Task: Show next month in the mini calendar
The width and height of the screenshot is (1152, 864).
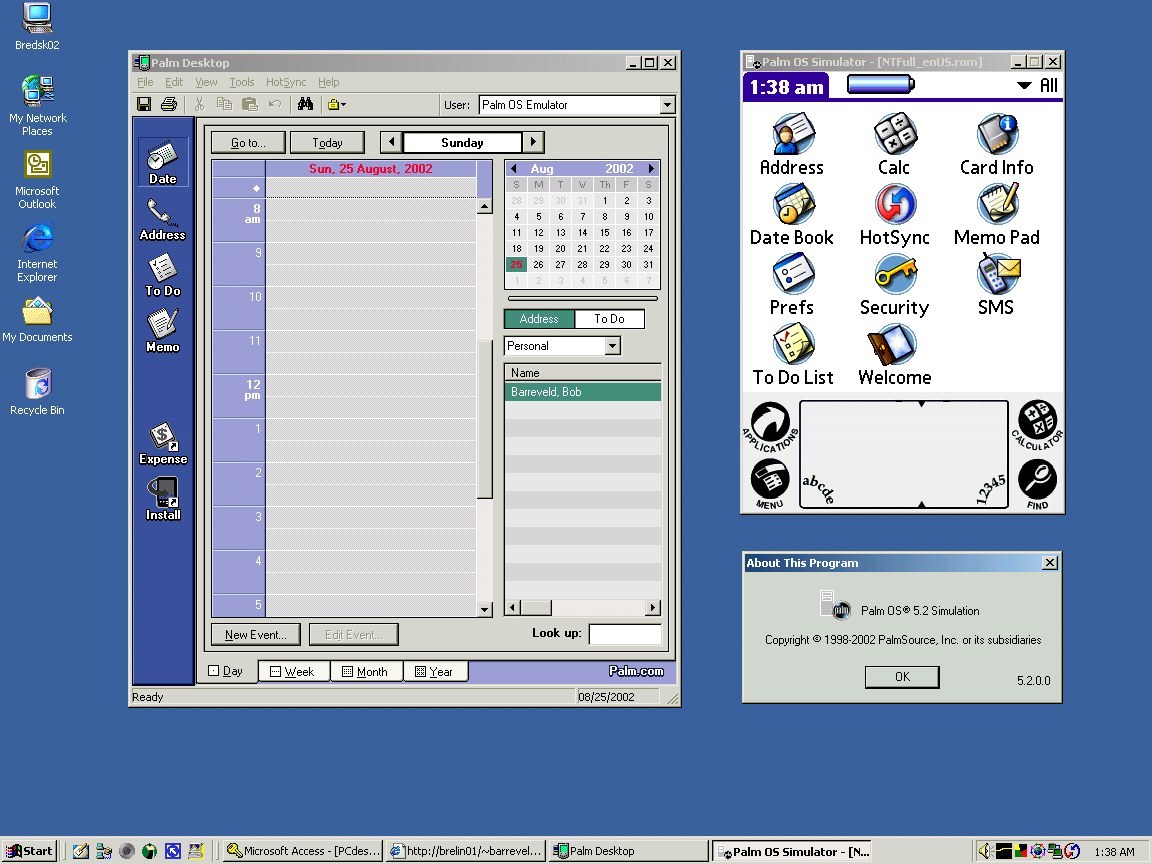Action: (650, 168)
